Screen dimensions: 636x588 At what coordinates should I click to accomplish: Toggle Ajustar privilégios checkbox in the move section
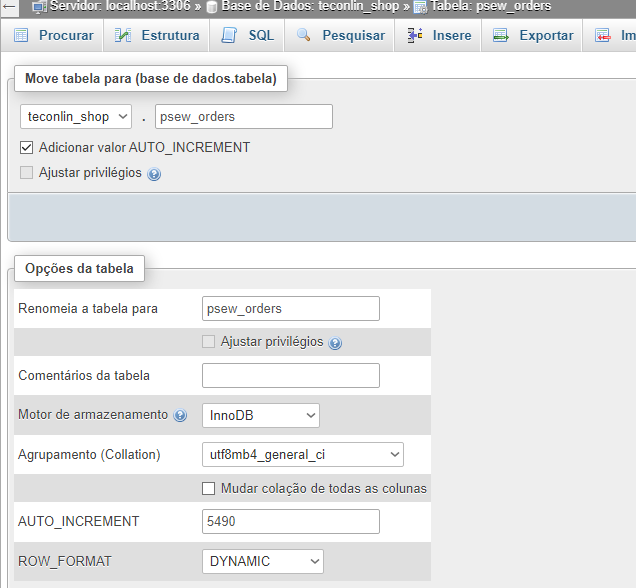click(26, 173)
